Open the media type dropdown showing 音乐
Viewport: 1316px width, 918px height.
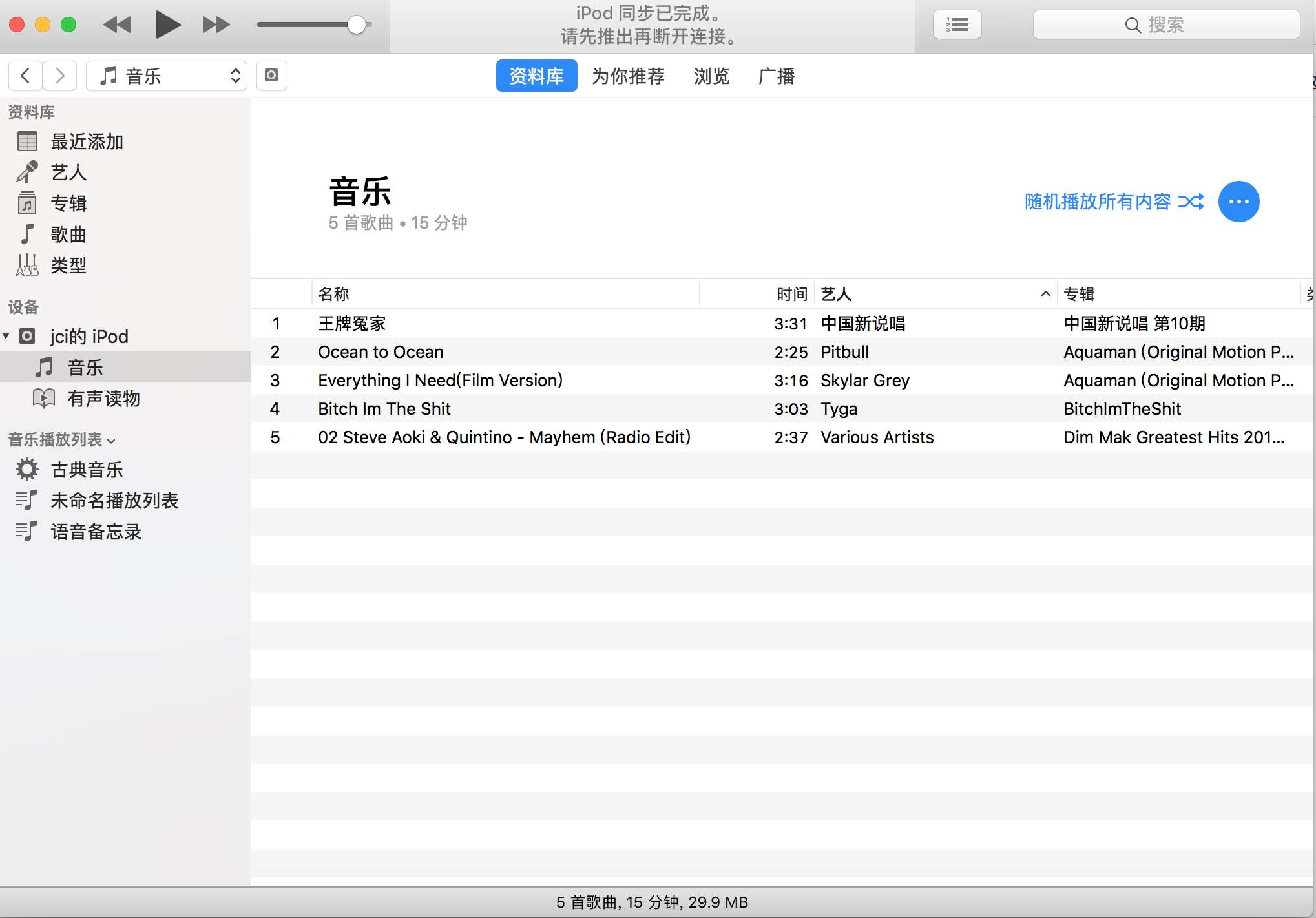167,76
